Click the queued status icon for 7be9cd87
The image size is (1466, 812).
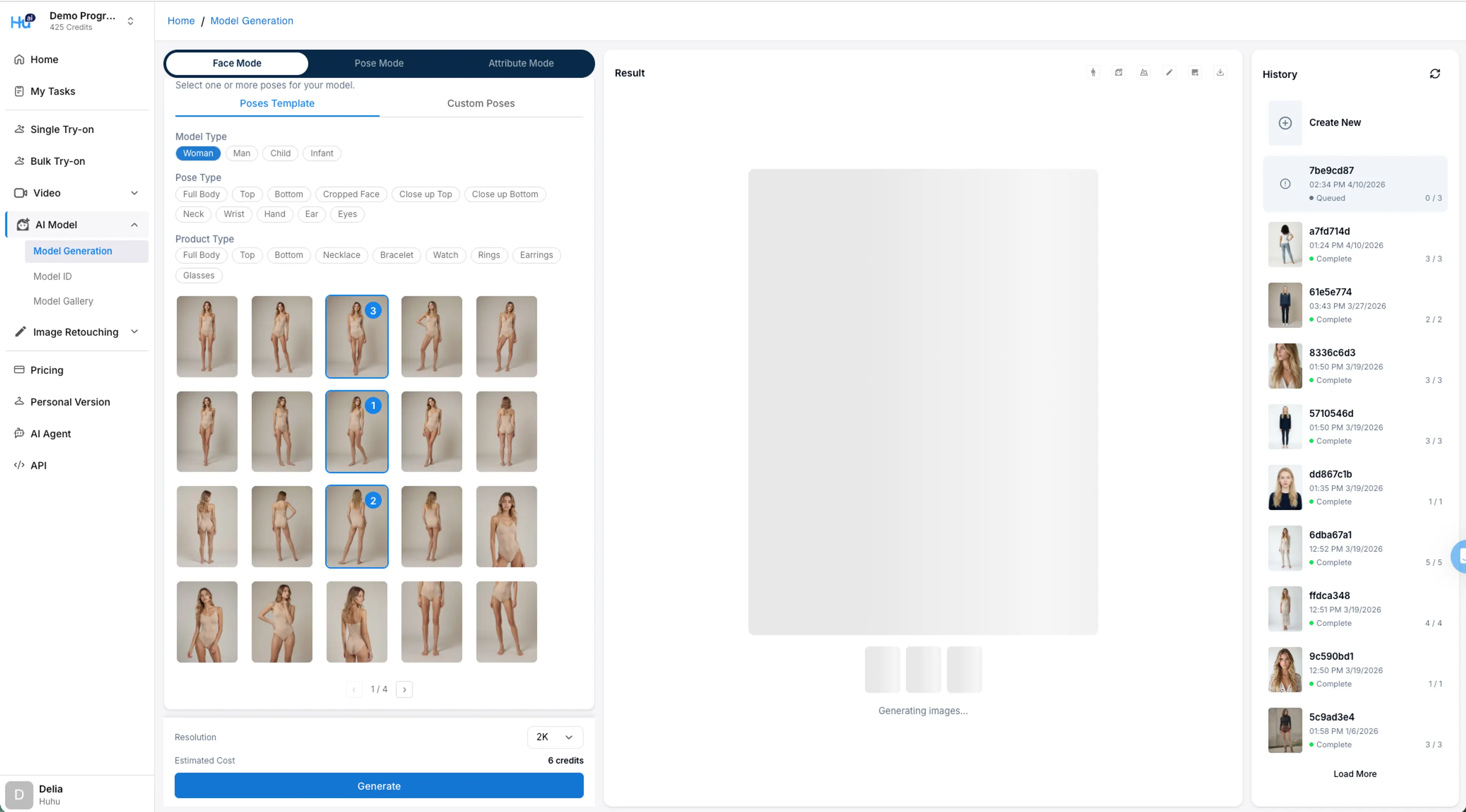[x=1285, y=184]
